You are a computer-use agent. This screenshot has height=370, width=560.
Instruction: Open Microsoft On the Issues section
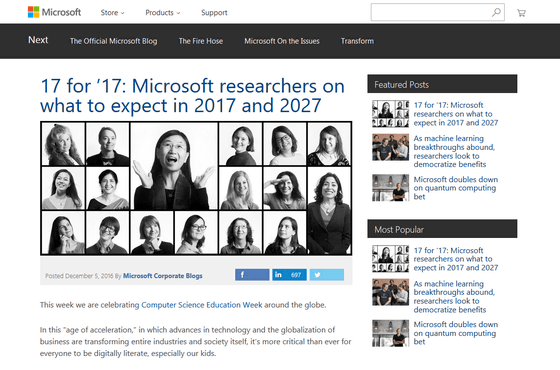coord(282,41)
